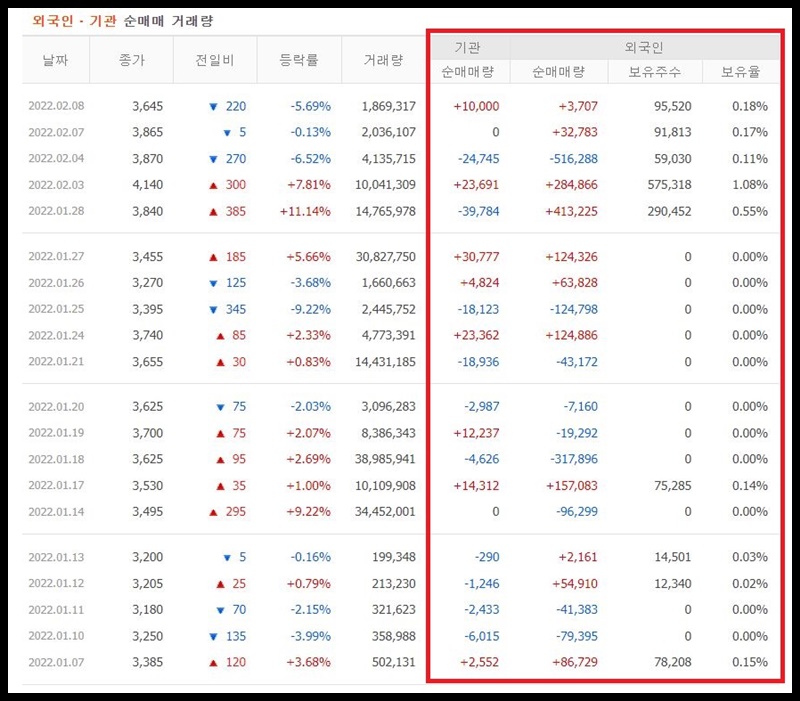Image resolution: width=800 pixels, height=701 pixels.
Task: Click the title 외국인 · 기관 순매매 거래량
Action: tap(122, 21)
